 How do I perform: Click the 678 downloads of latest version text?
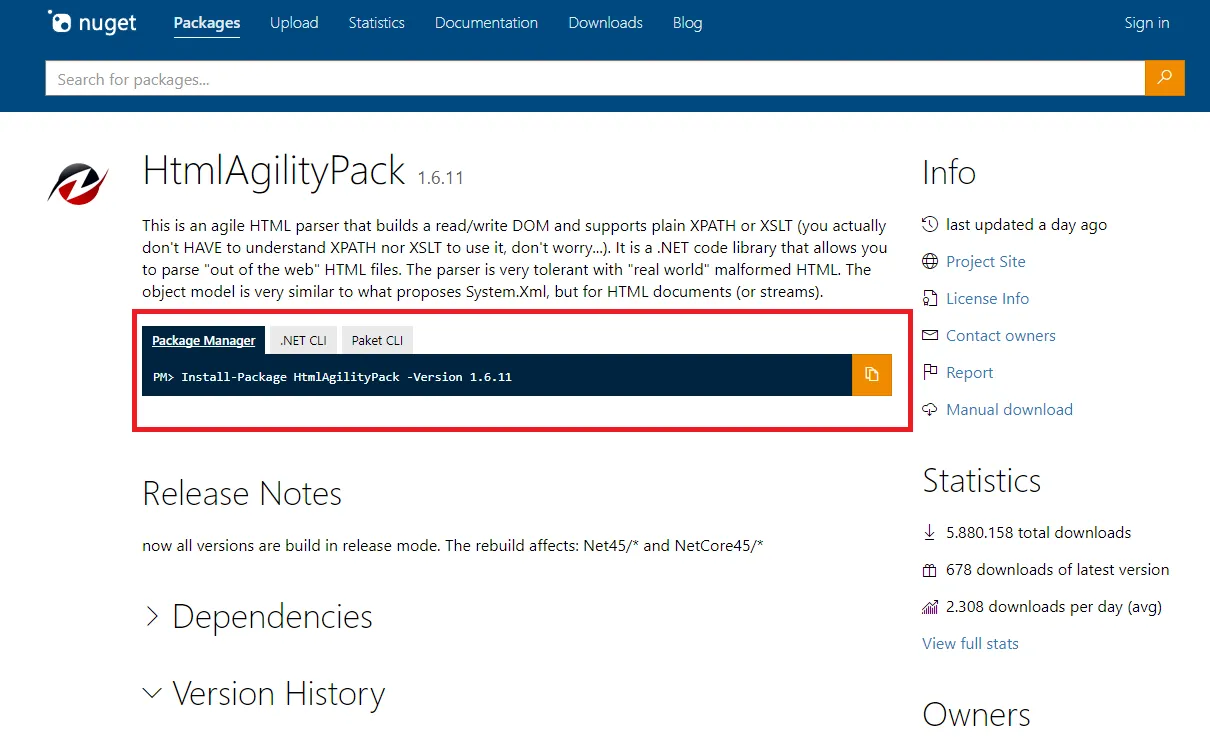point(1058,570)
